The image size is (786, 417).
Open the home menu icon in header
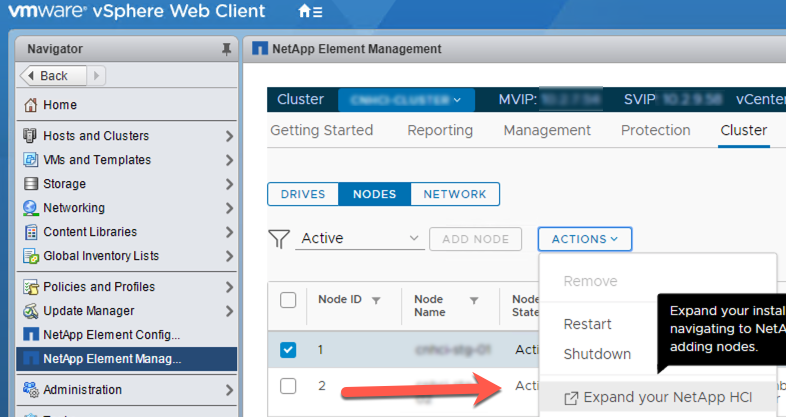coord(310,11)
